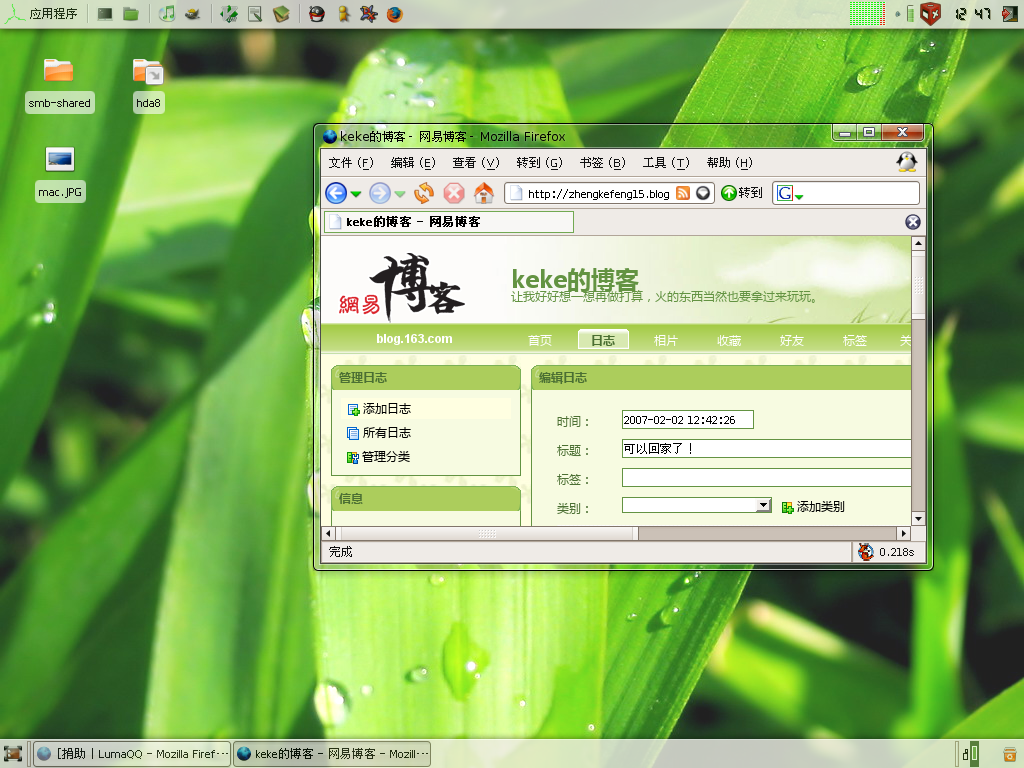1024x768 pixels.
Task: Open the 帮助 (H) menu
Action: coord(729,163)
